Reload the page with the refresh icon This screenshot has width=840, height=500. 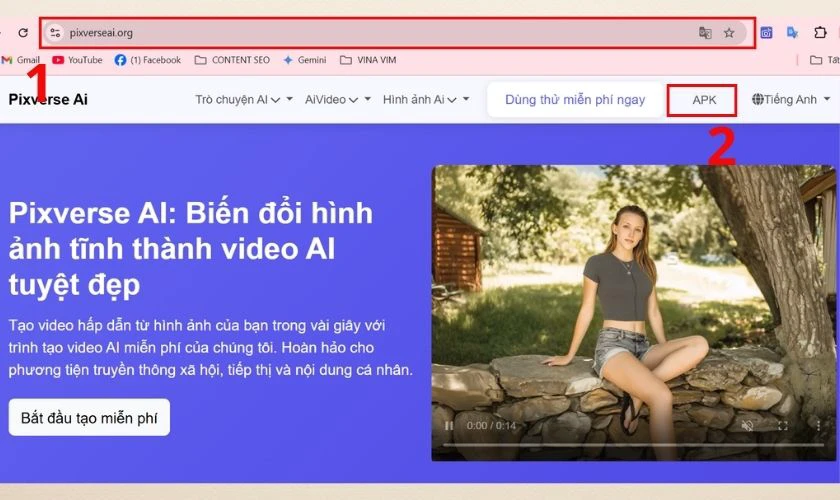point(23,33)
